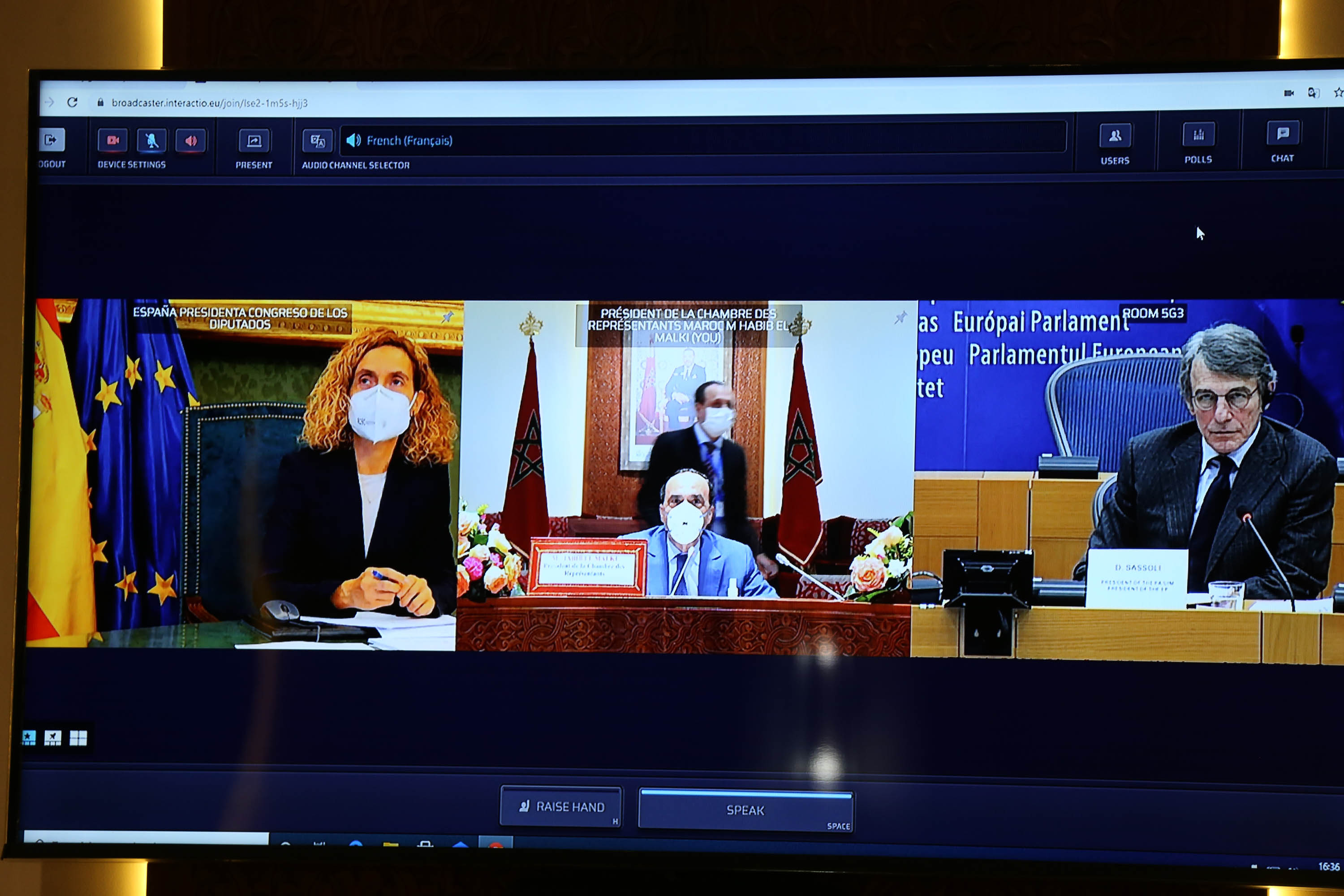Screen dimensions: 1344x896
Task: Click the Logout icon
Action: point(52,140)
